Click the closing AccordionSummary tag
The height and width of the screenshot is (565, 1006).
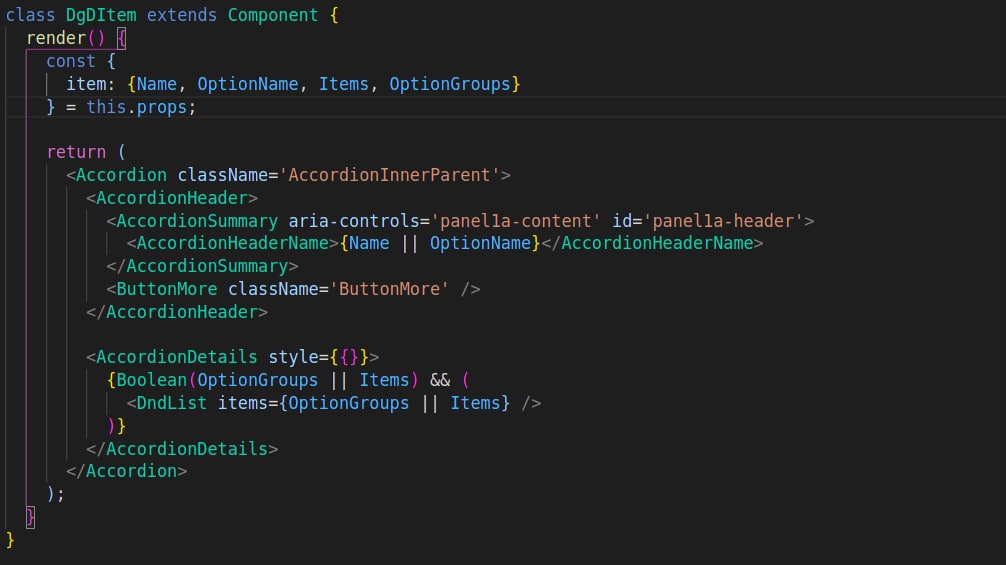click(202, 266)
